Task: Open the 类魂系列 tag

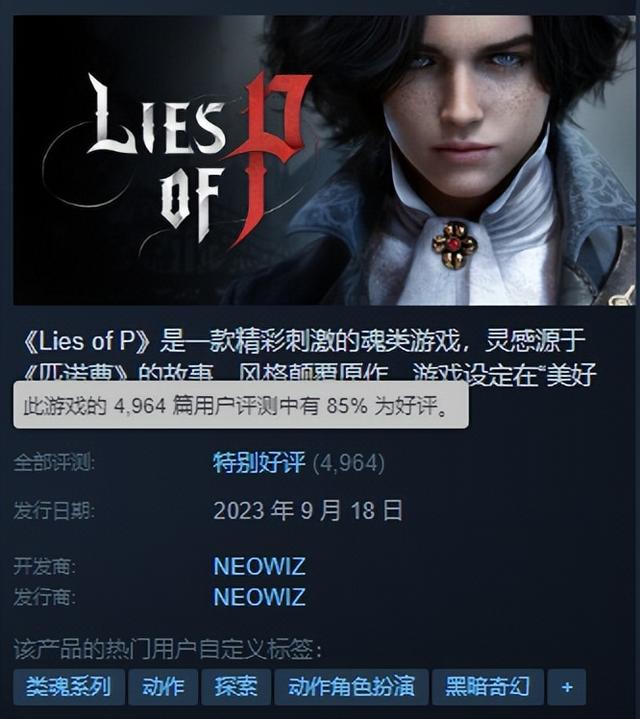Action: click(x=69, y=687)
